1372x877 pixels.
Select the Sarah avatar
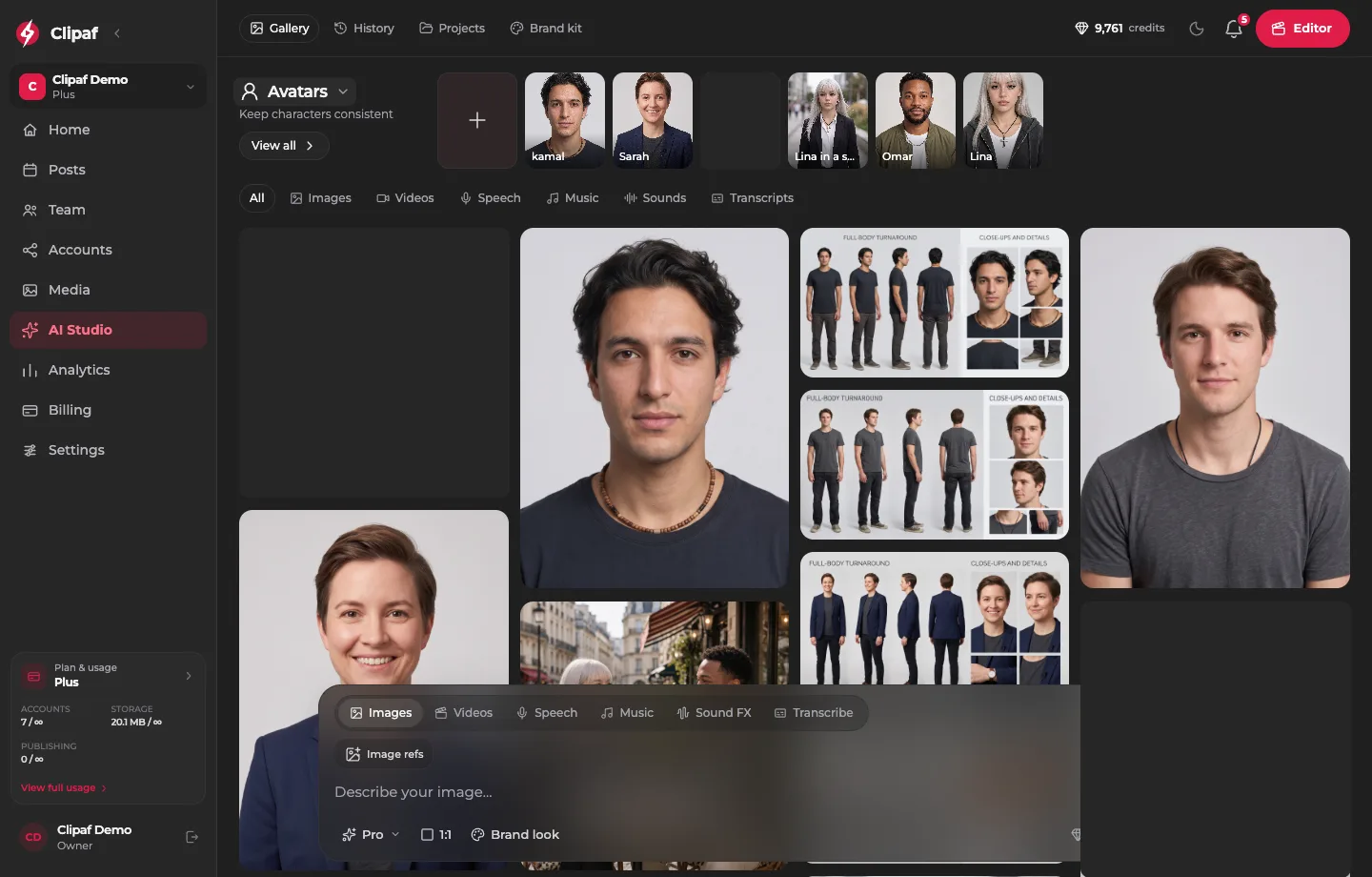tap(653, 121)
